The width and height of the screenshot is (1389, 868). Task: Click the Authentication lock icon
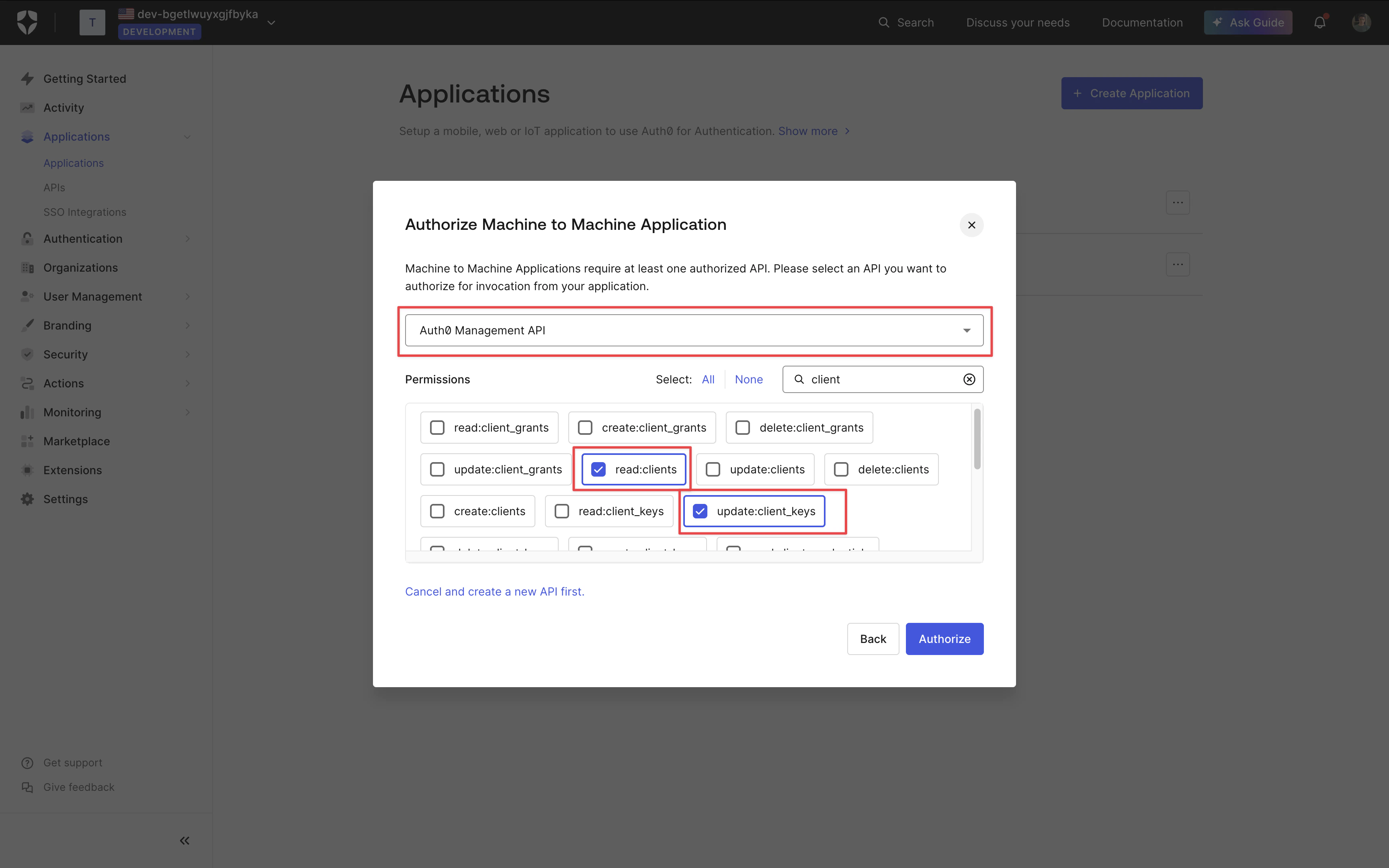coord(27,239)
